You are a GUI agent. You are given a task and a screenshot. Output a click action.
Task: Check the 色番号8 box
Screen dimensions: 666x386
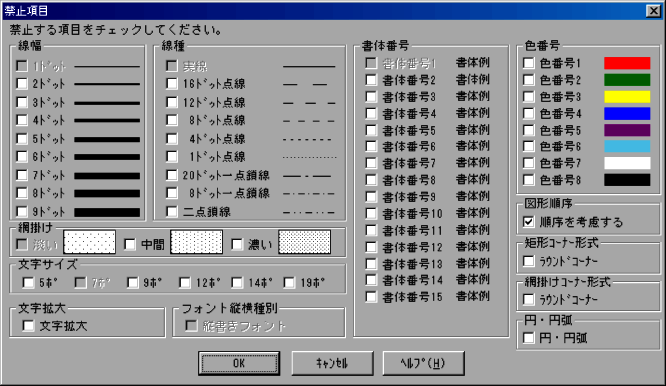[528, 180]
